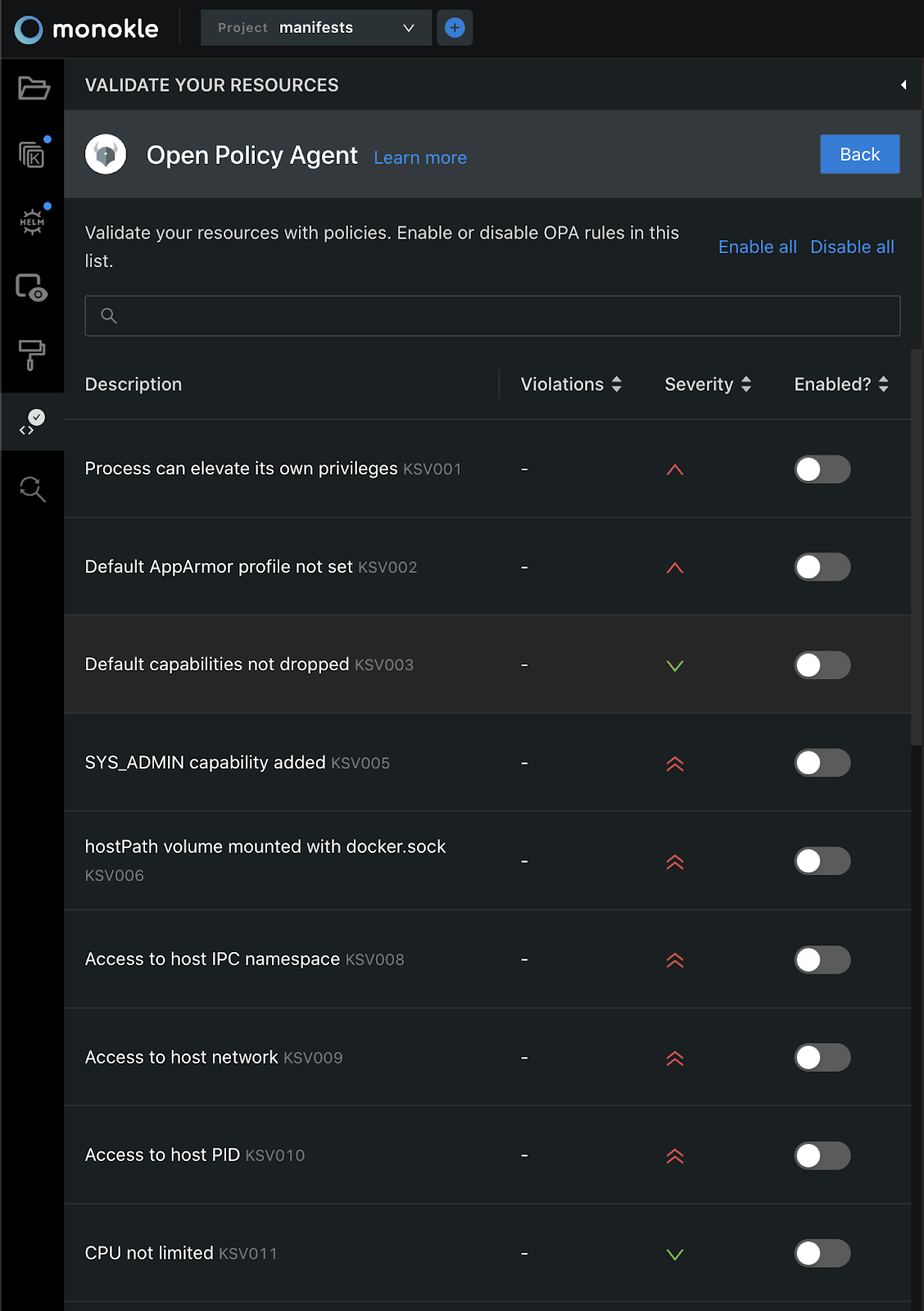
Task: Enable the KSV001 privilege elevation rule
Action: pyautogui.click(x=822, y=470)
